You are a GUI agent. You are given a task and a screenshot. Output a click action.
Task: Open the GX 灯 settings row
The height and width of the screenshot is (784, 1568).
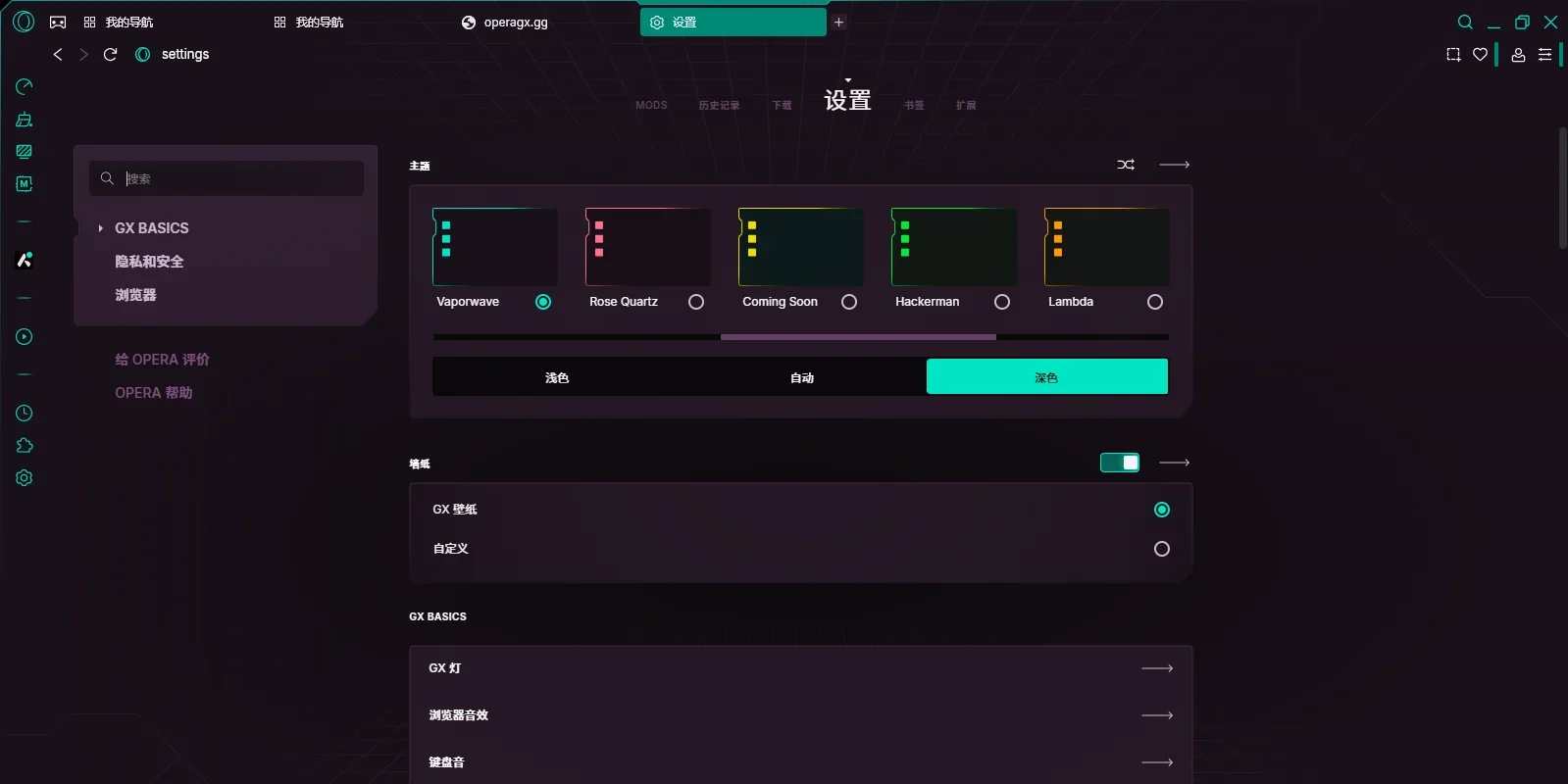[800, 668]
